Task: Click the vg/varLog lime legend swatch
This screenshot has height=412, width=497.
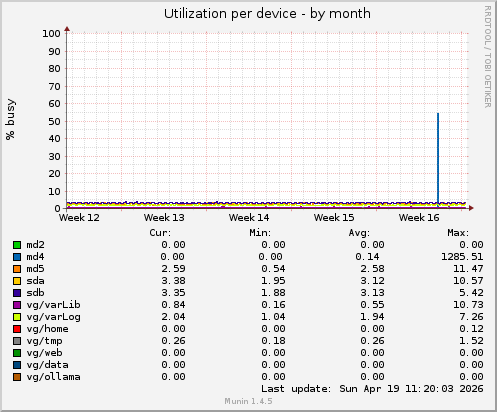Action: 17,317
